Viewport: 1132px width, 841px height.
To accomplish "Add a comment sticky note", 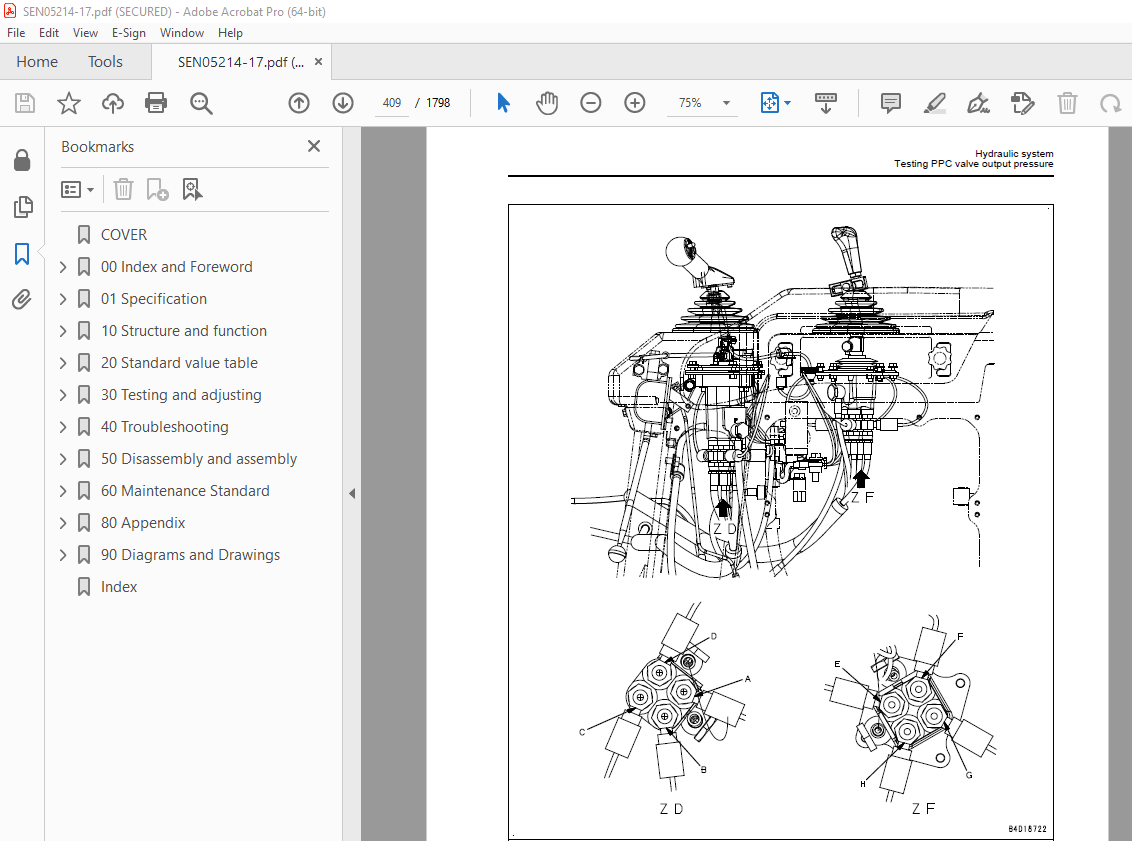I will (x=891, y=103).
